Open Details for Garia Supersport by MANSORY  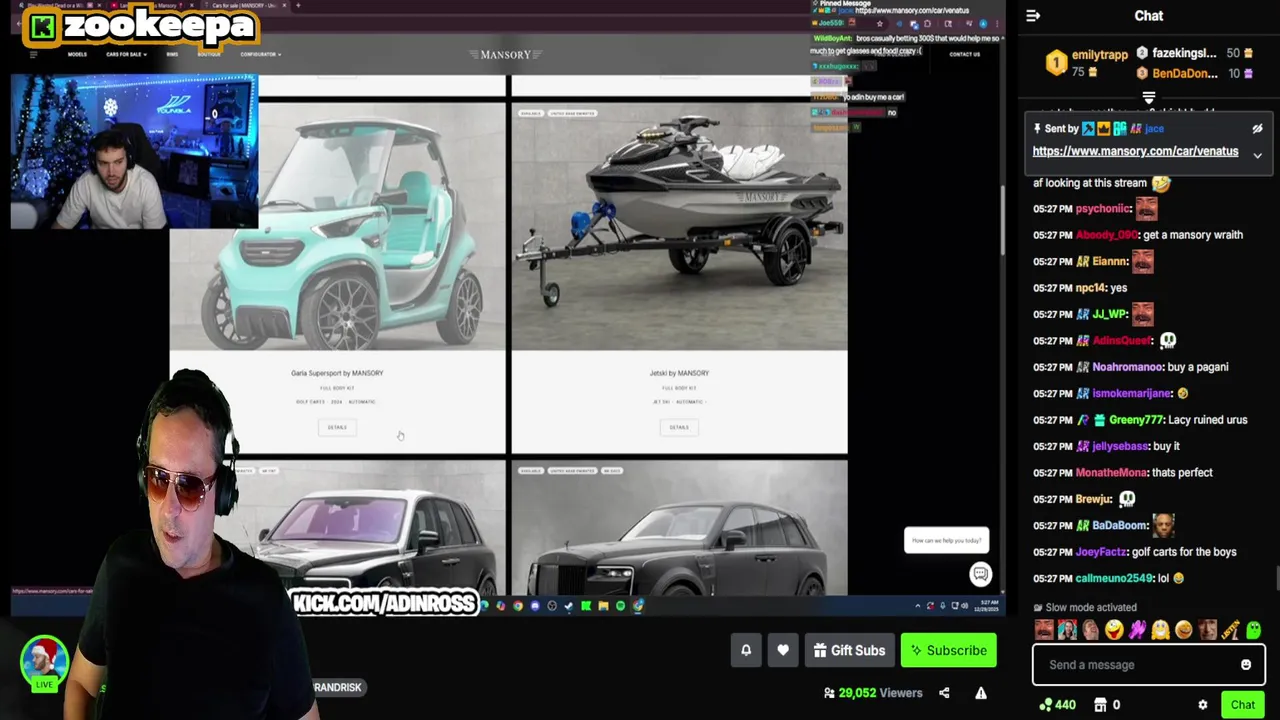(337, 427)
